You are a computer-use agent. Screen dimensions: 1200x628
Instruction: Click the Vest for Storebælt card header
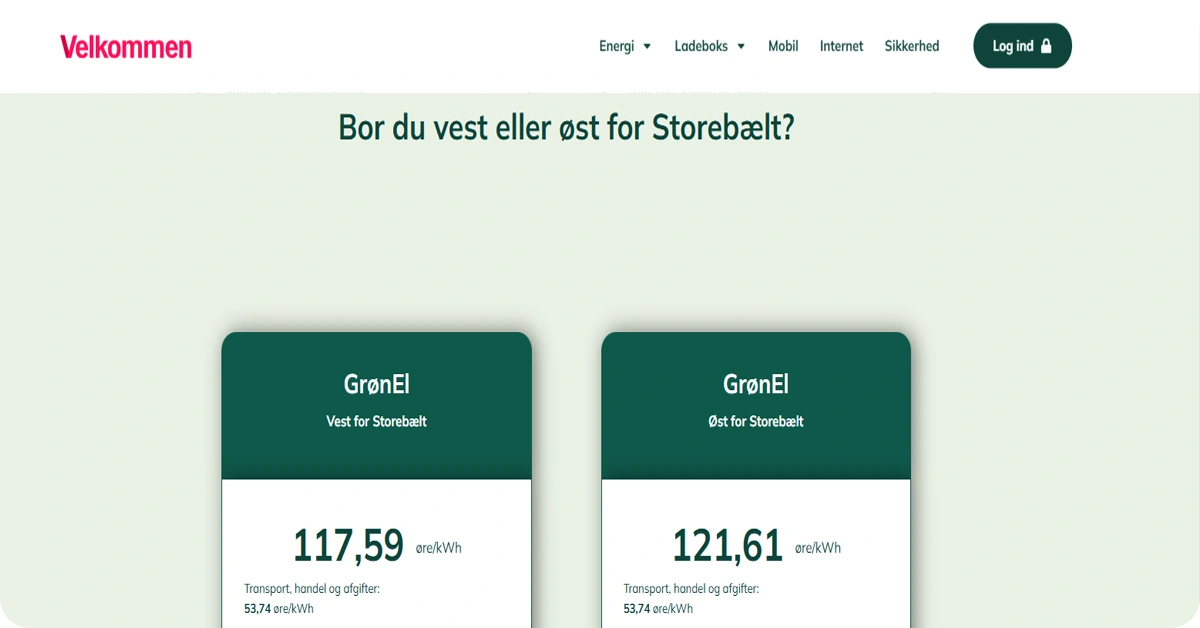376,421
